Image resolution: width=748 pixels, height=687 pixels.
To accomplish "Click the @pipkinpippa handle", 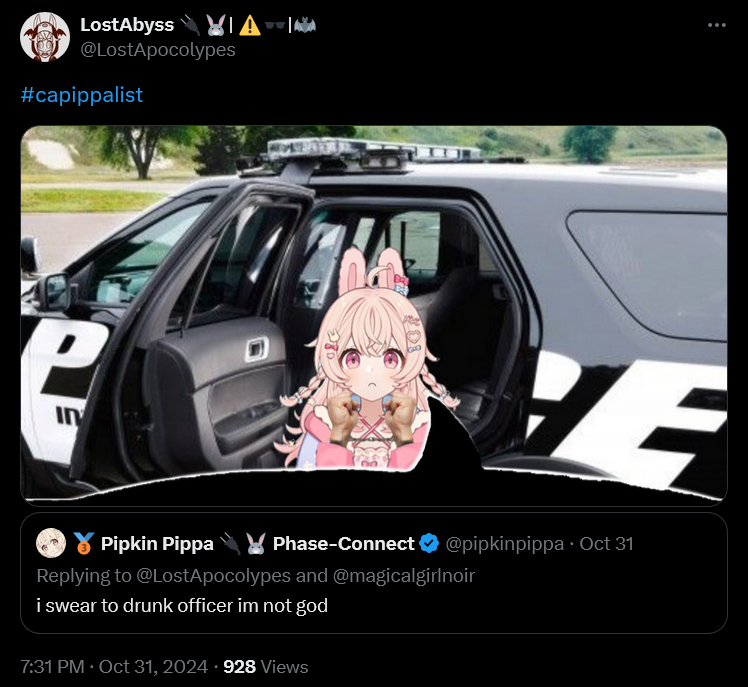I will click(x=505, y=544).
